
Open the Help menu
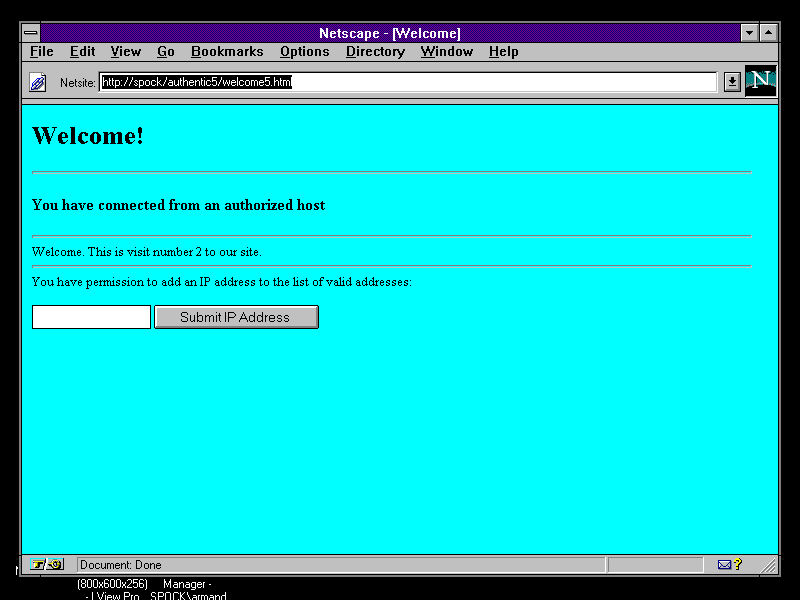(x=503, y=52)
